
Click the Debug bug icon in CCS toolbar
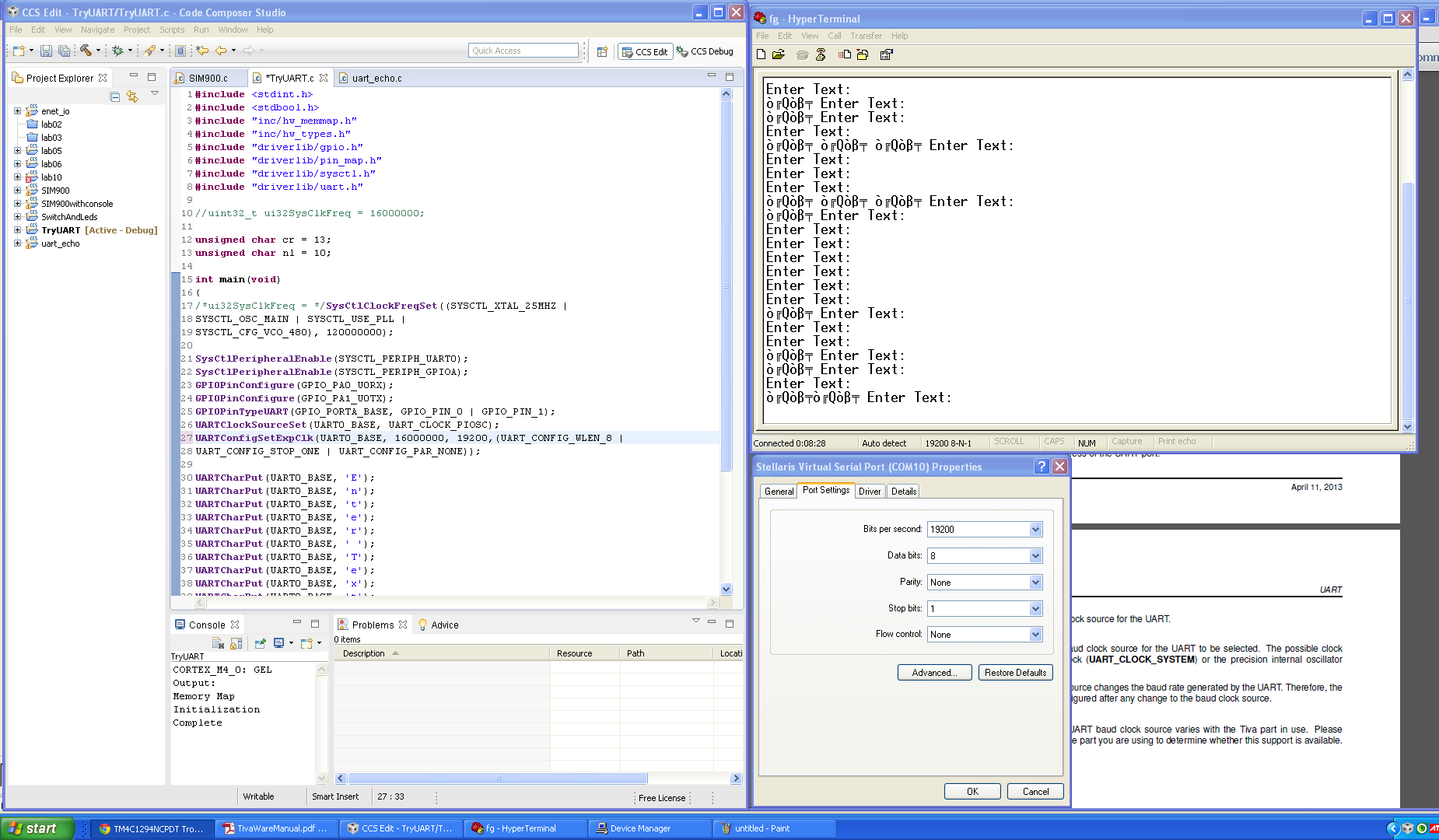(117, 51)
